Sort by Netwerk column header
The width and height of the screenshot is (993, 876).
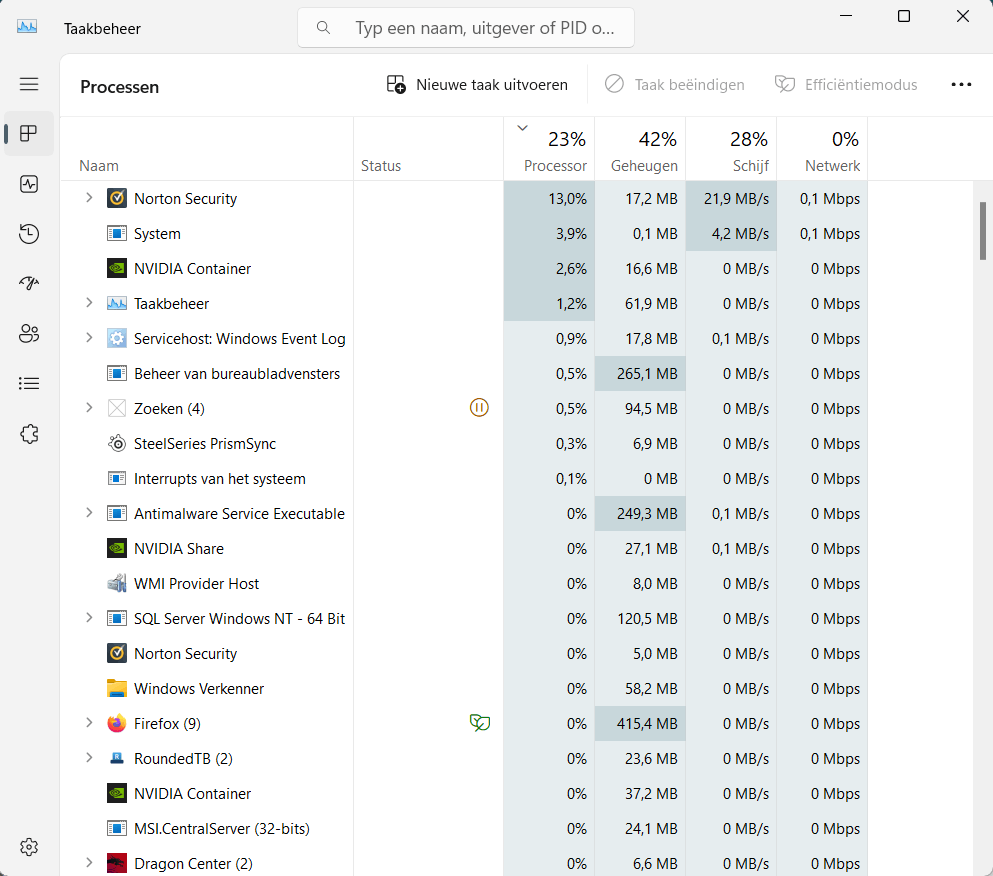tap(822, 149)
